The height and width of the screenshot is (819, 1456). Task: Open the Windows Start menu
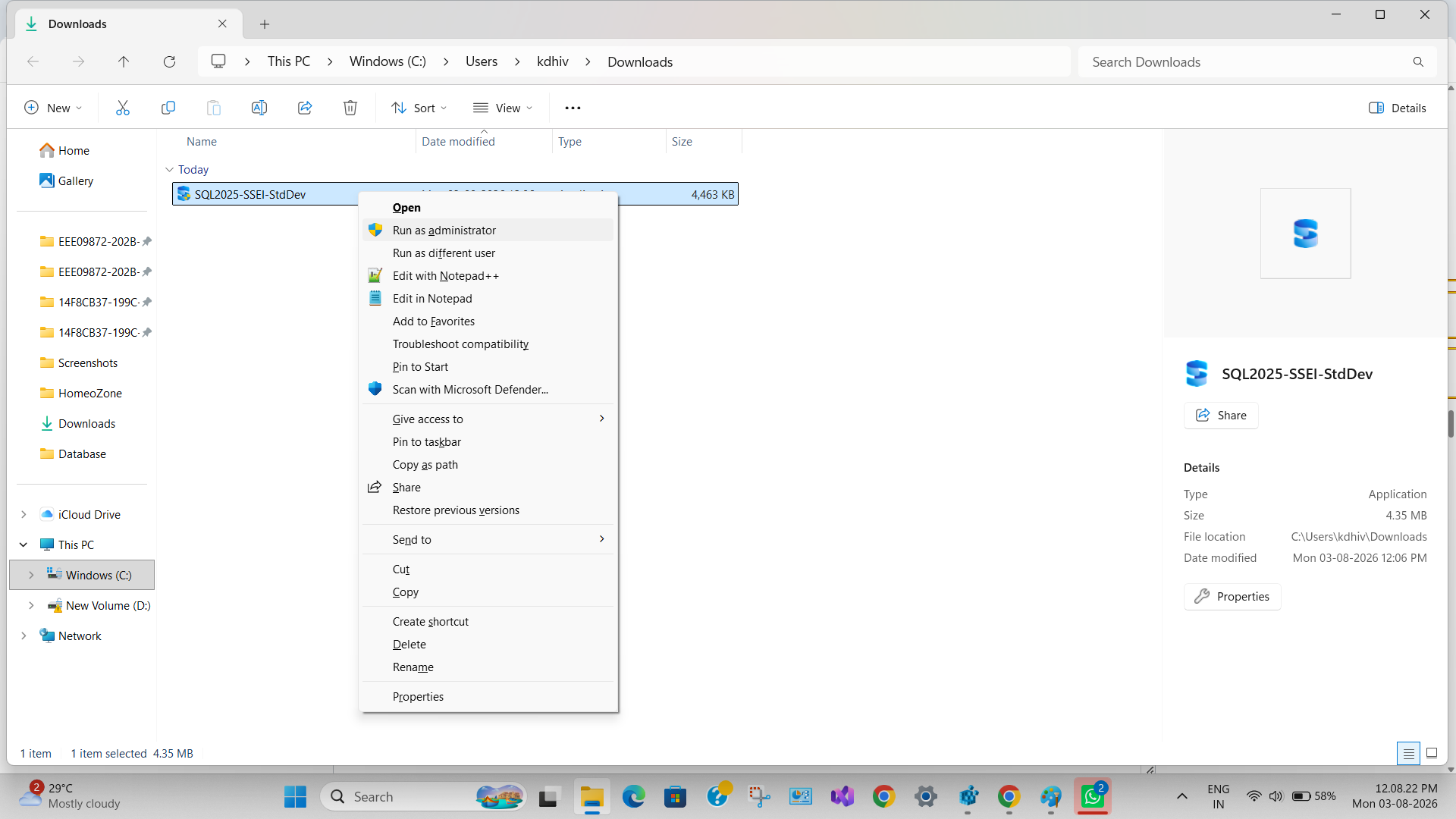point(295,796)
